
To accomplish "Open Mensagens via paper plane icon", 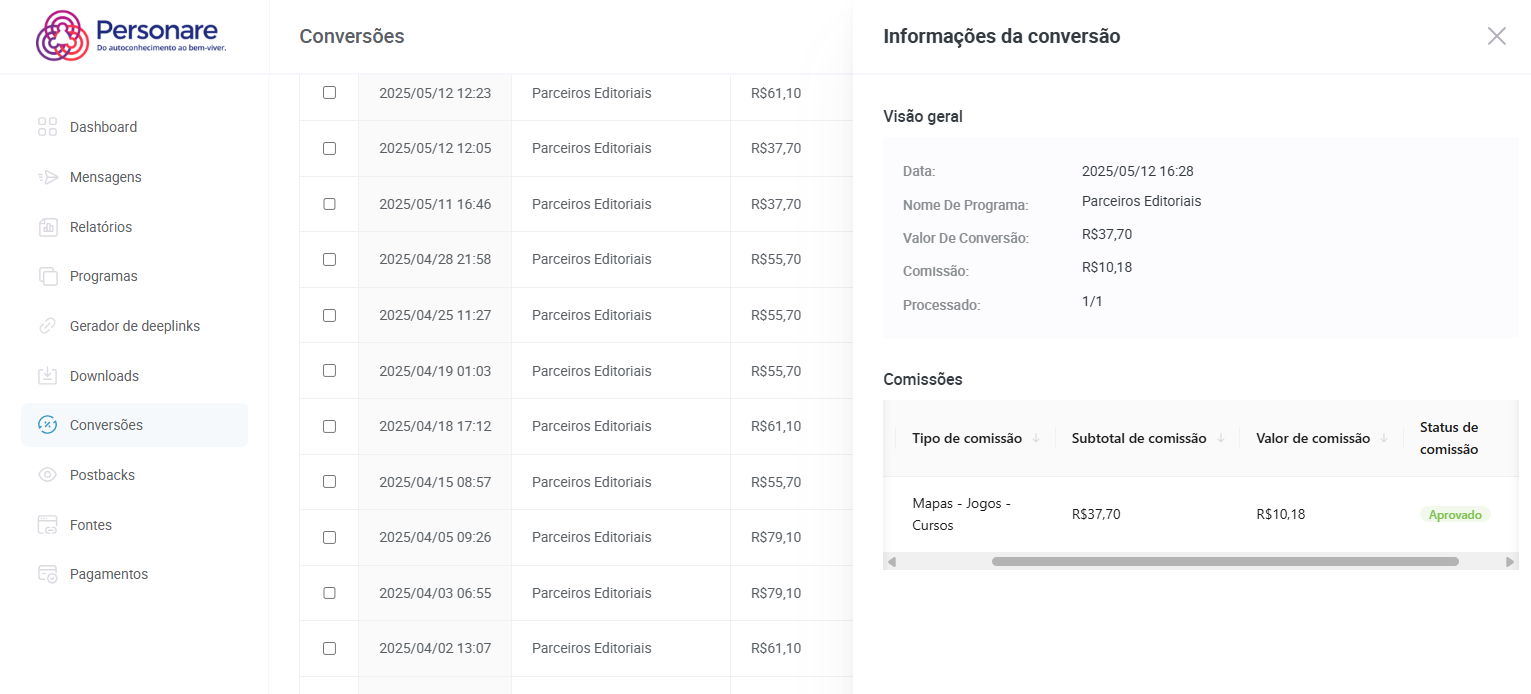I will (47, 177).
